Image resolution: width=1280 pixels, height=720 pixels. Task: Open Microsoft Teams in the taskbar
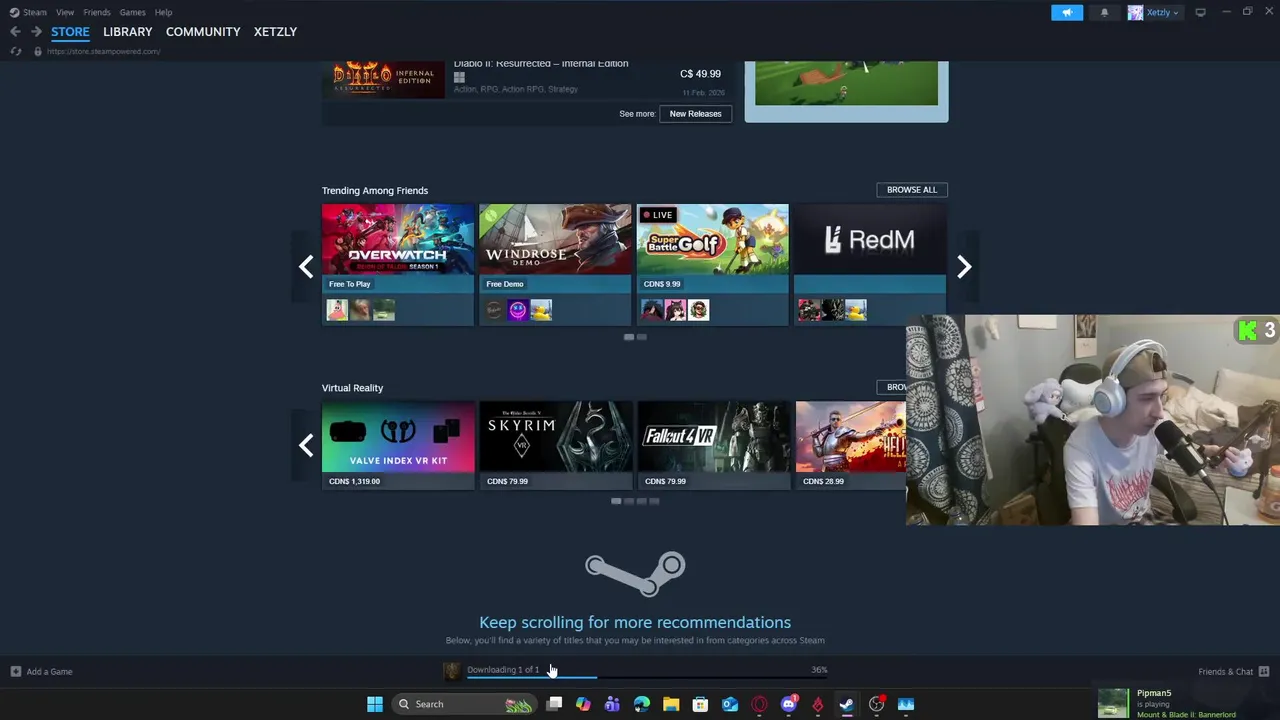[612, 704]
